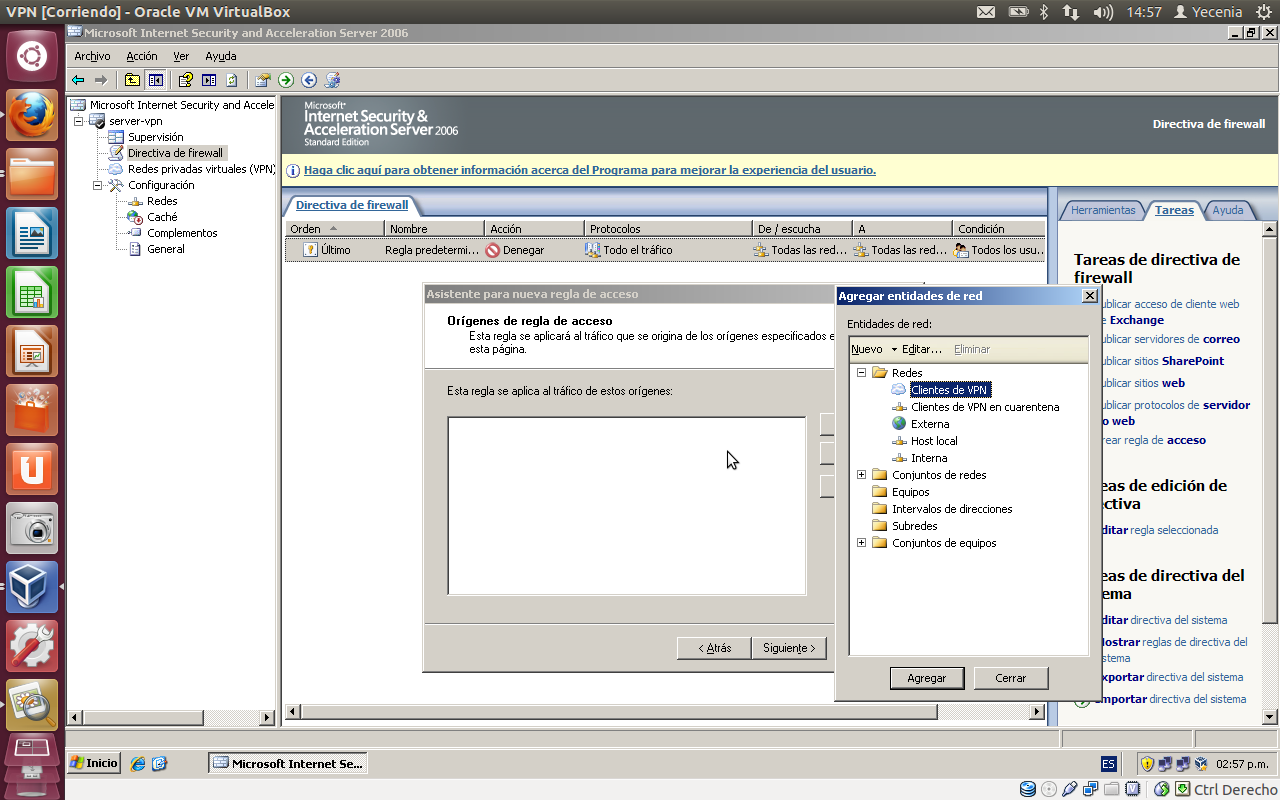Expand Conjuntos de redes folder

[x=861, y=474]
